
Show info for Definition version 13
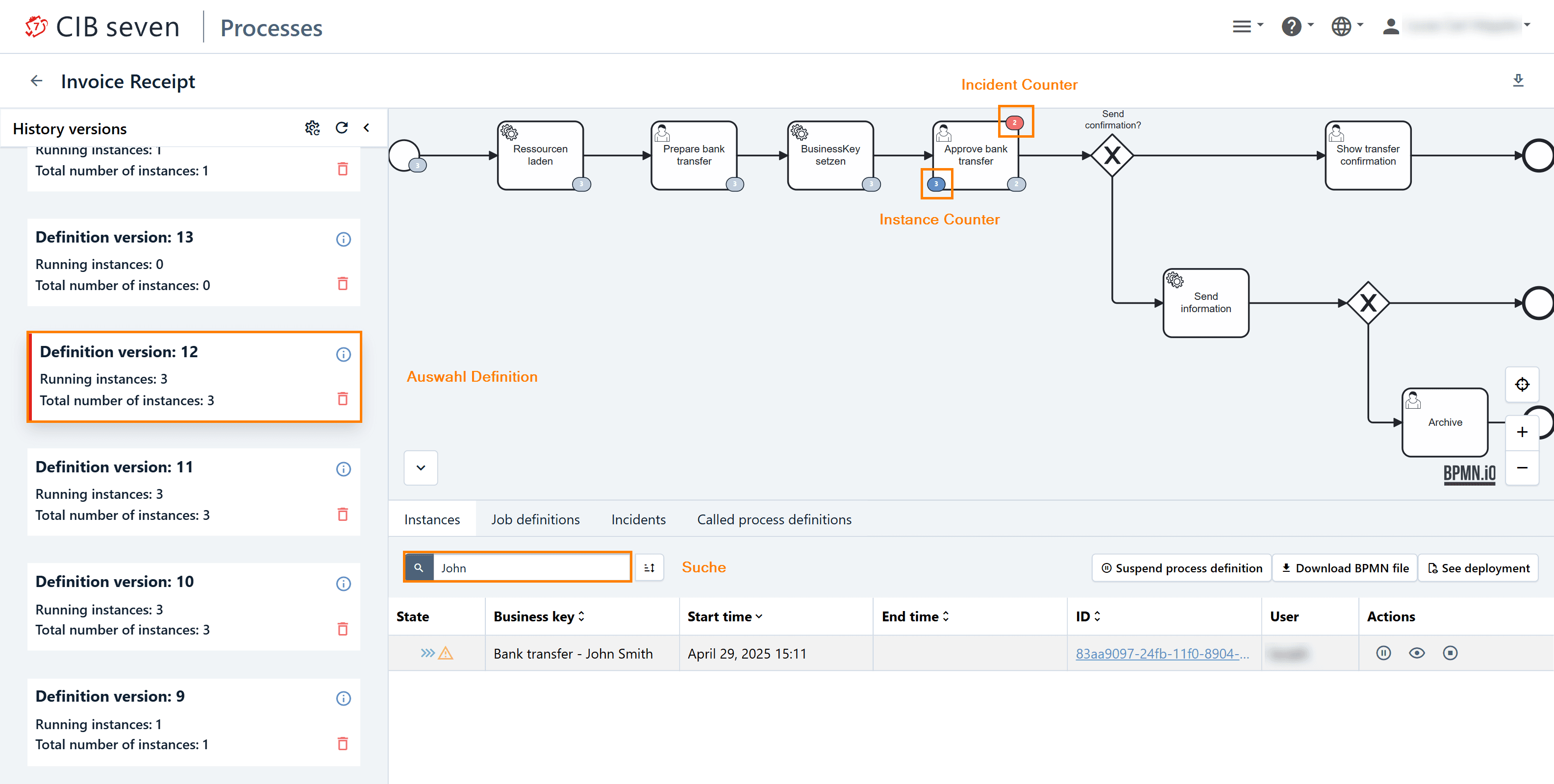coord(343,240)
